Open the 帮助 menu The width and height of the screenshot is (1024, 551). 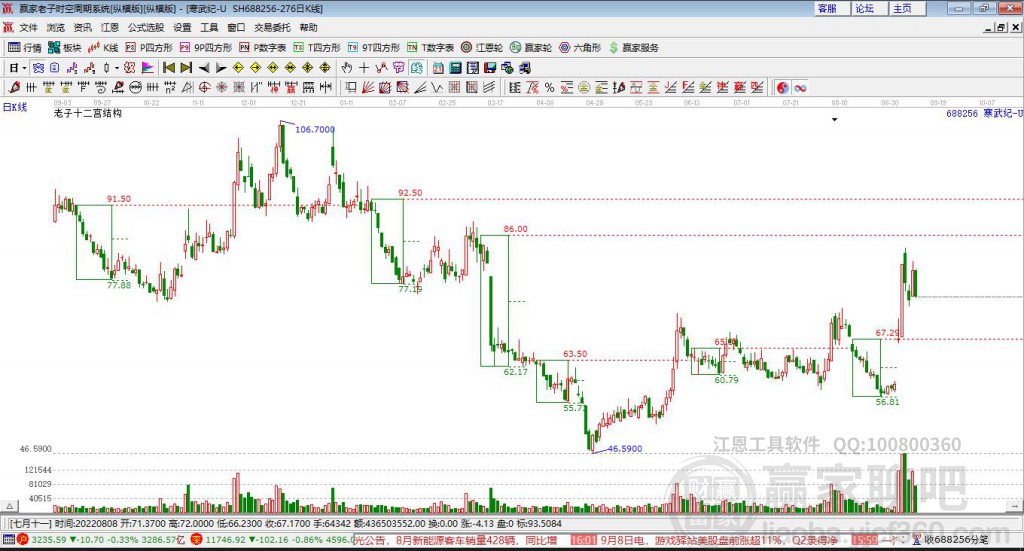coord(308,27)
